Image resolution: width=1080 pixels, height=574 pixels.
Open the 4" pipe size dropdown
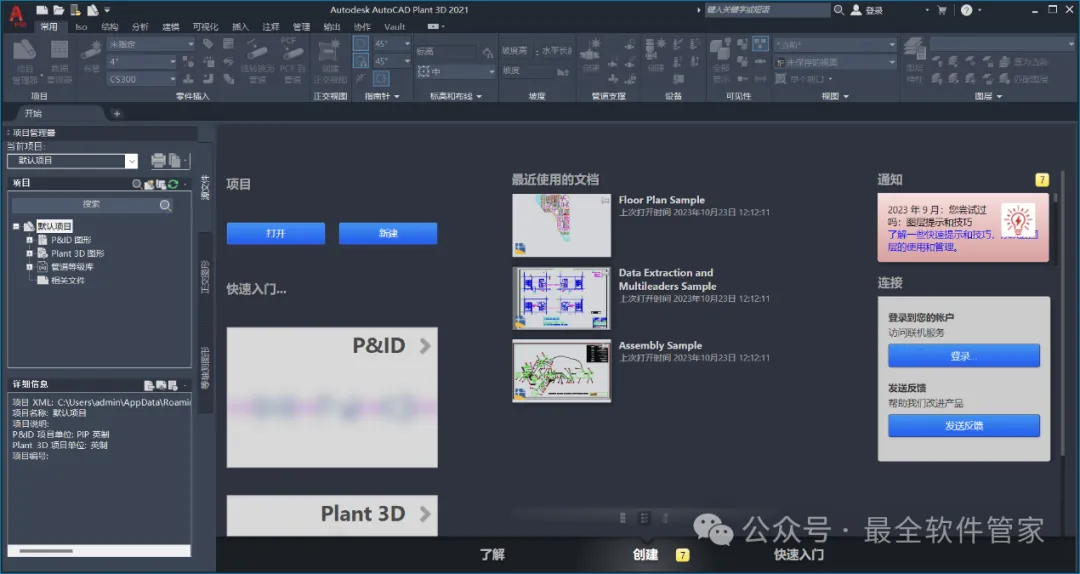click(x=142, y=61)
